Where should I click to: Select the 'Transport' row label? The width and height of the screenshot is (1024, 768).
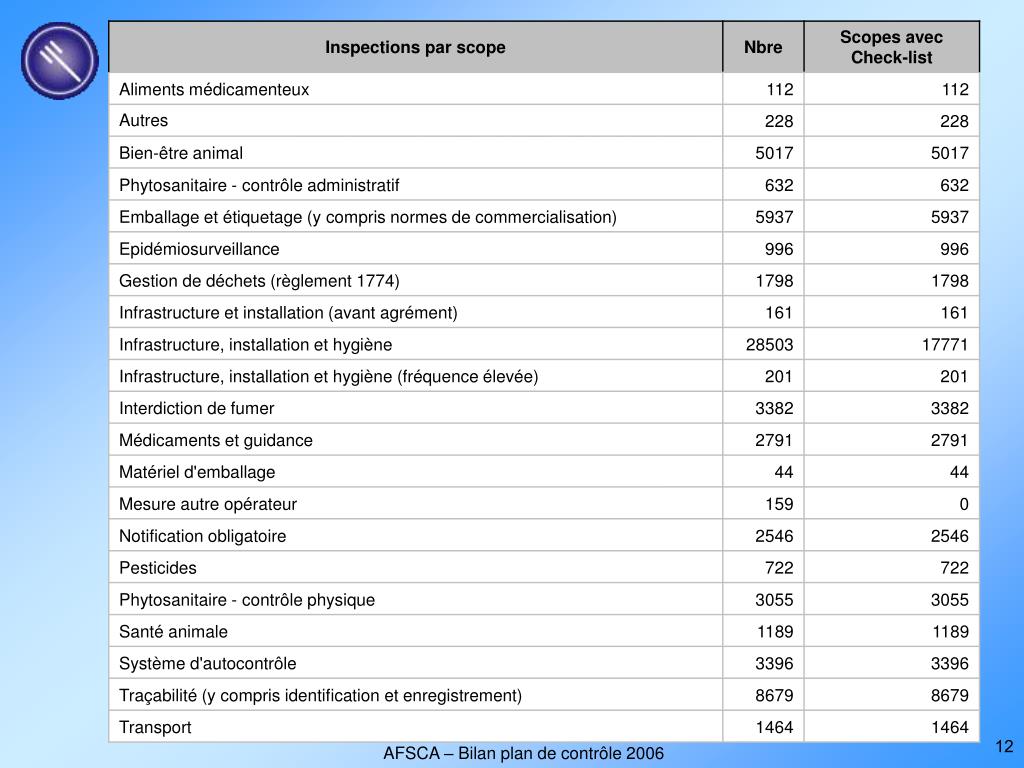(155, 728)
